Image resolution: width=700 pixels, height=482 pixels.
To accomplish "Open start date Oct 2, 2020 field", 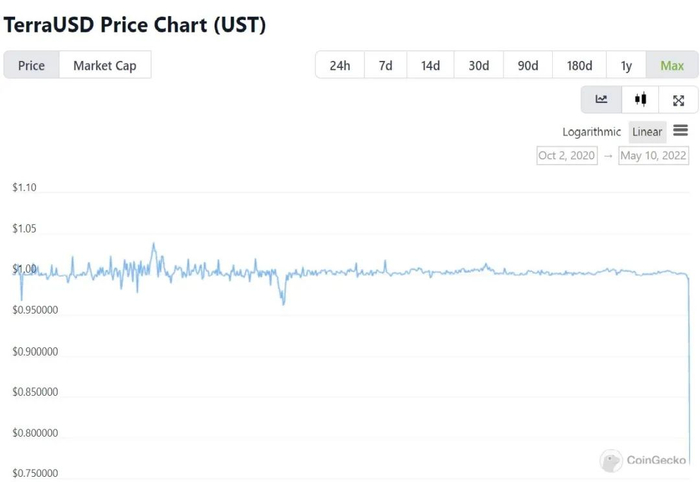I will [x=567, y=156].
